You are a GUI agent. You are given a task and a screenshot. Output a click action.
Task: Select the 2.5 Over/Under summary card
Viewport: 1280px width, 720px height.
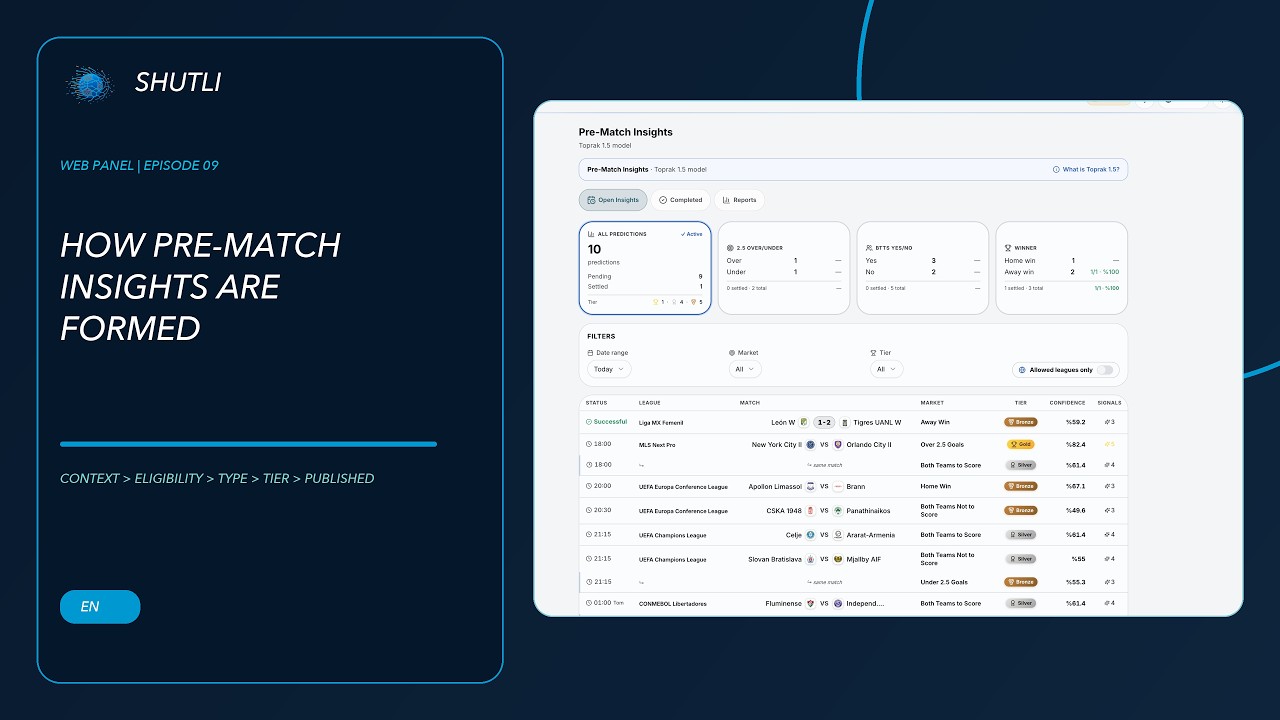pos(784,268)
